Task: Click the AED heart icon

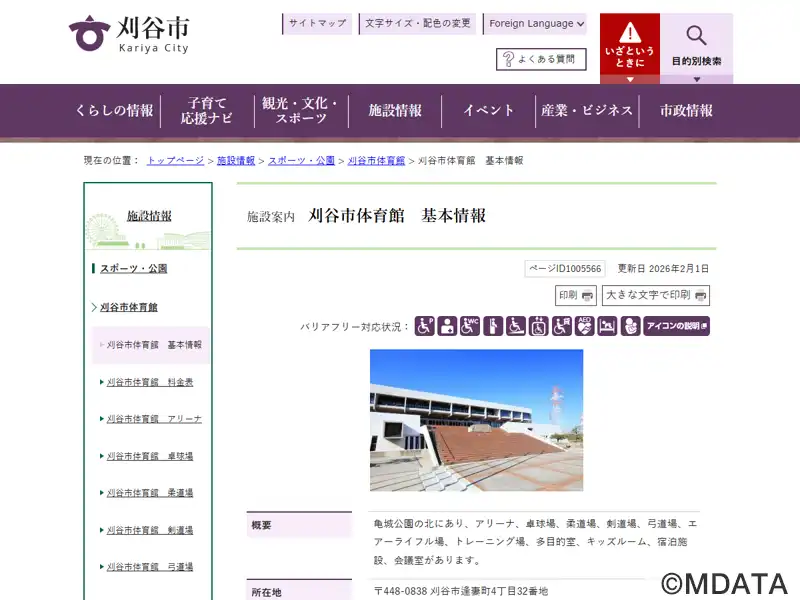Action: pos(585,326)
